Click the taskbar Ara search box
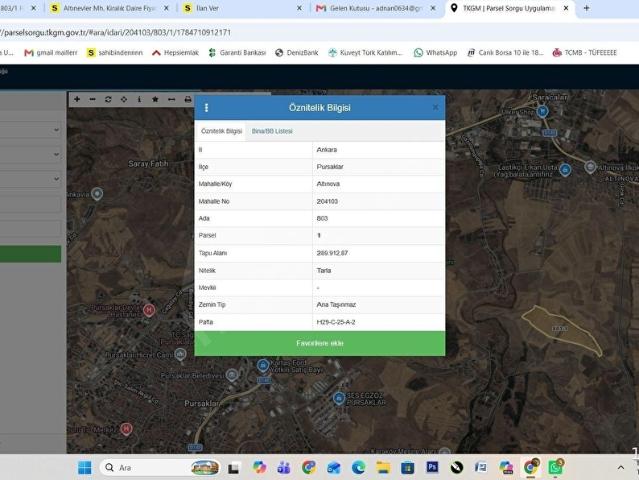The image size is (639, 480). 161,468
